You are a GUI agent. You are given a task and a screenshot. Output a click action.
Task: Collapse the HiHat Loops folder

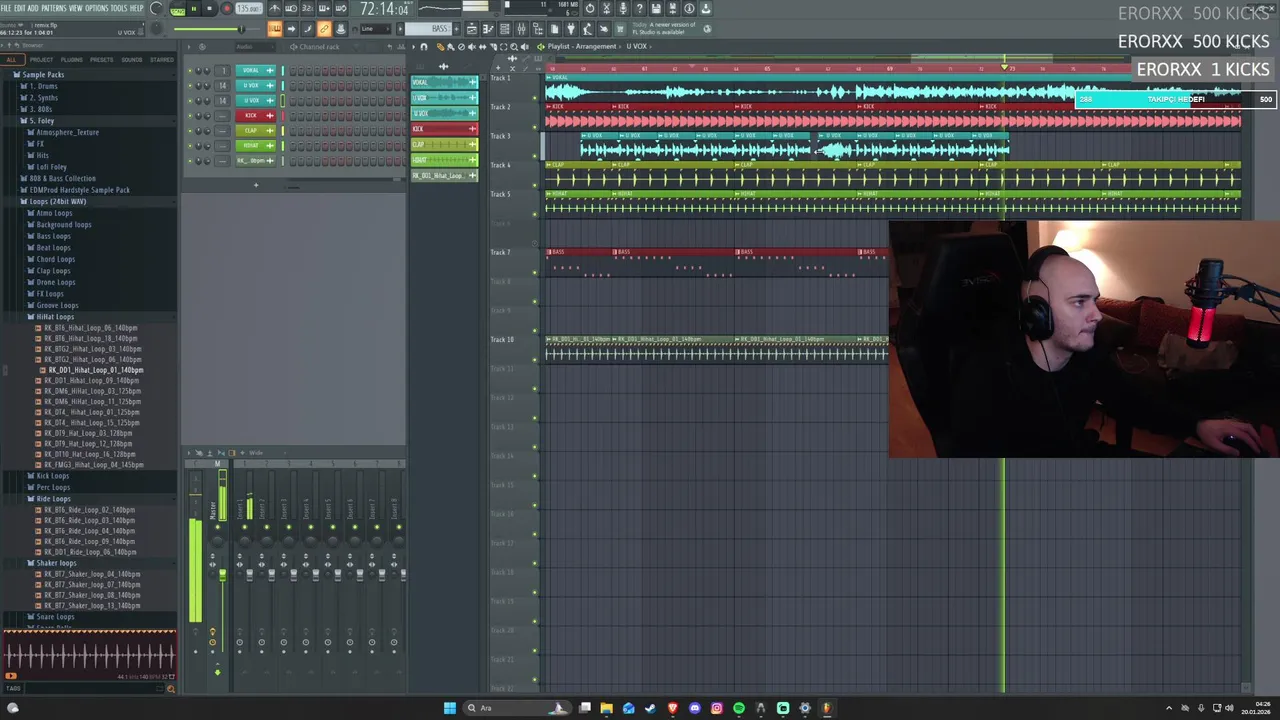tap(55, 317)
